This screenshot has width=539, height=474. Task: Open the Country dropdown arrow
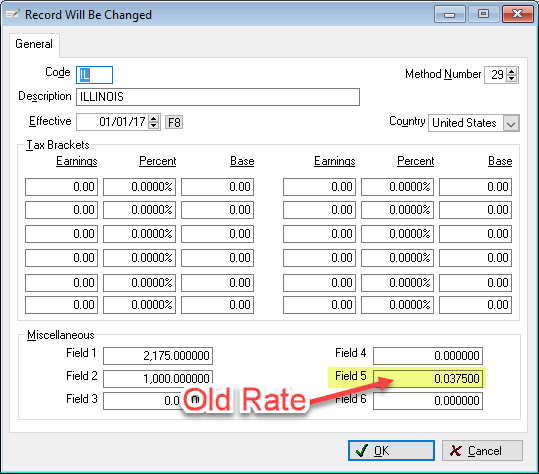tap(511, 123)
